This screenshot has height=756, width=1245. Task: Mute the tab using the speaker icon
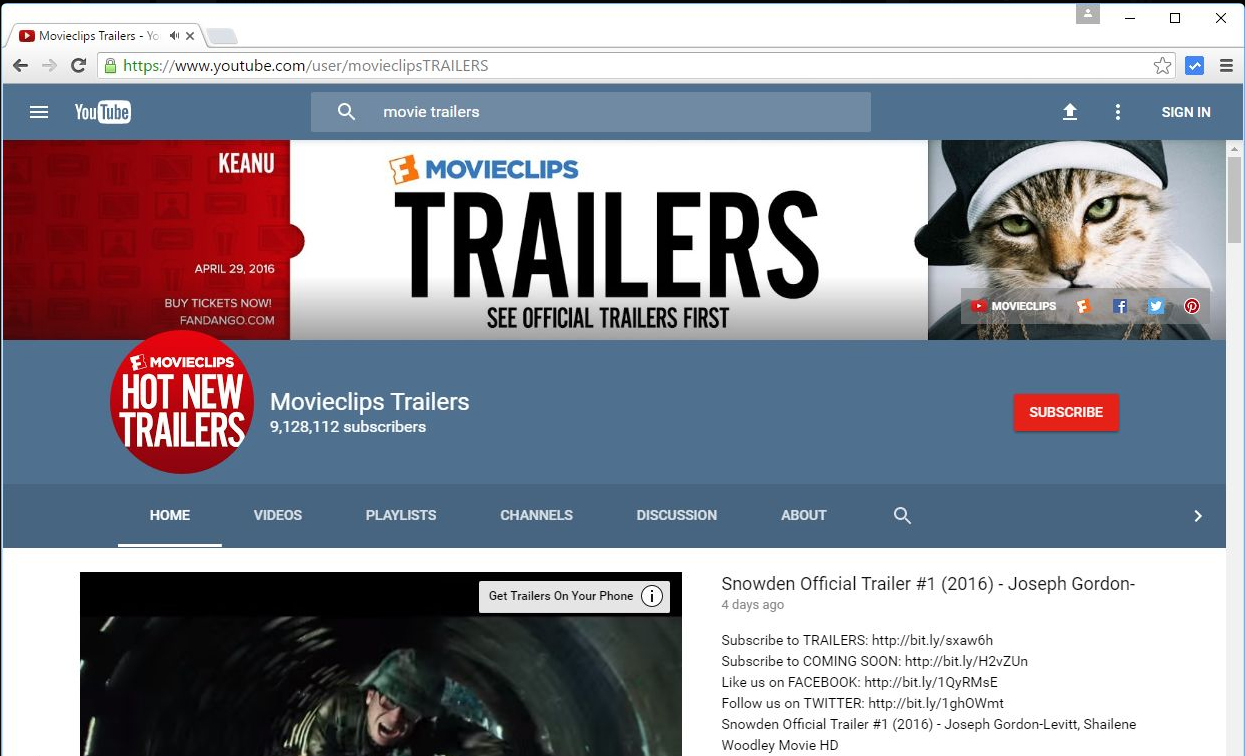(174, 36)
